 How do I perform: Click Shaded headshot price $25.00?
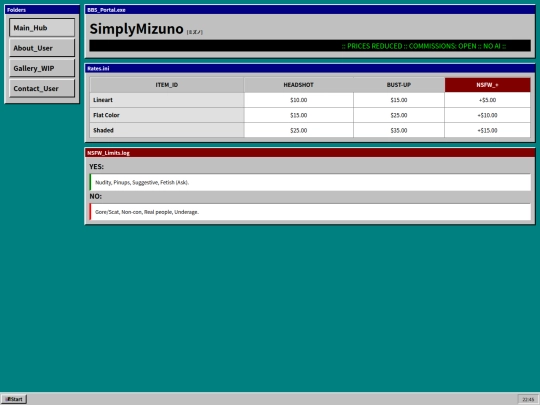[299, 130]
